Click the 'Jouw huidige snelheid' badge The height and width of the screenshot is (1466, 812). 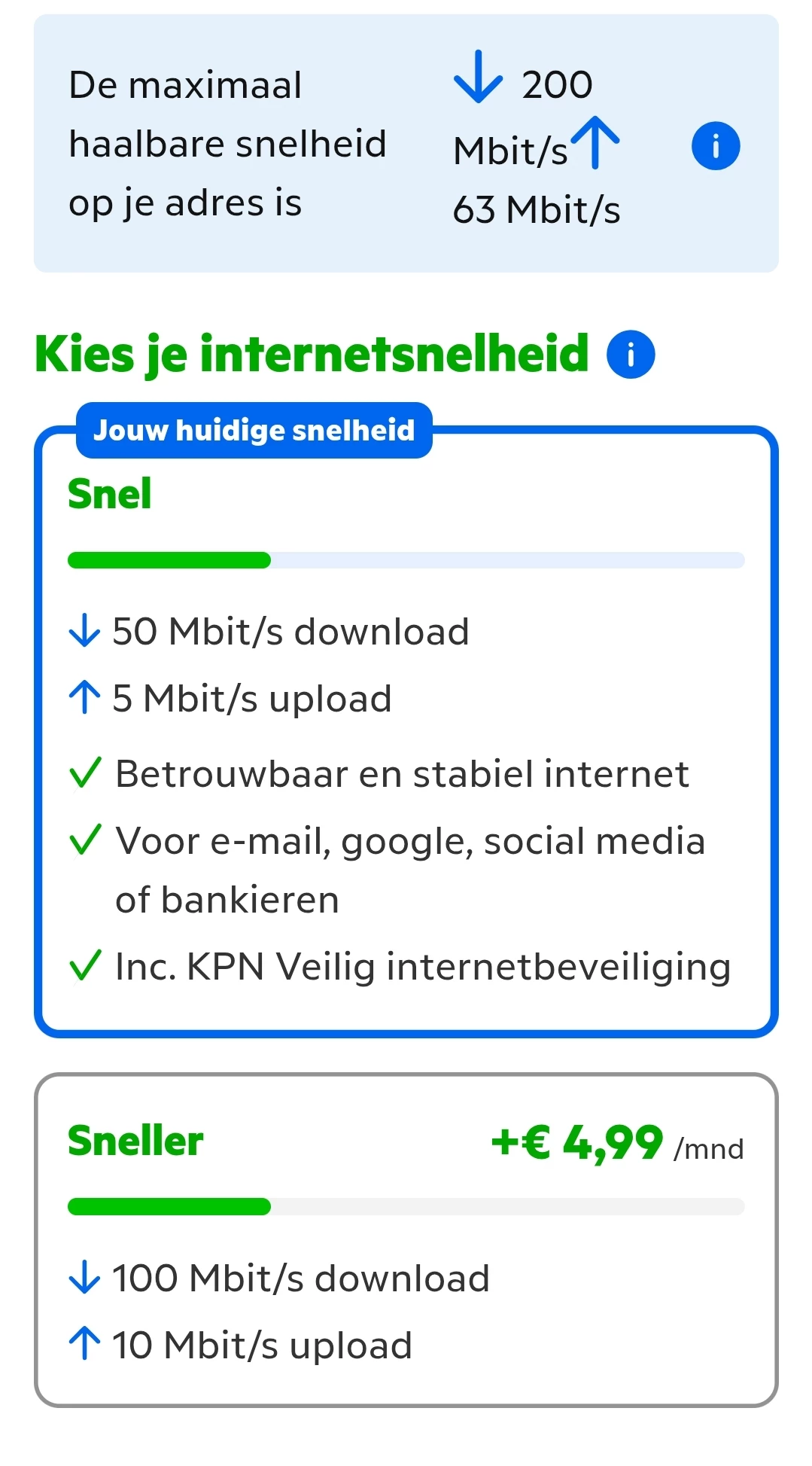tap(254, 430)
